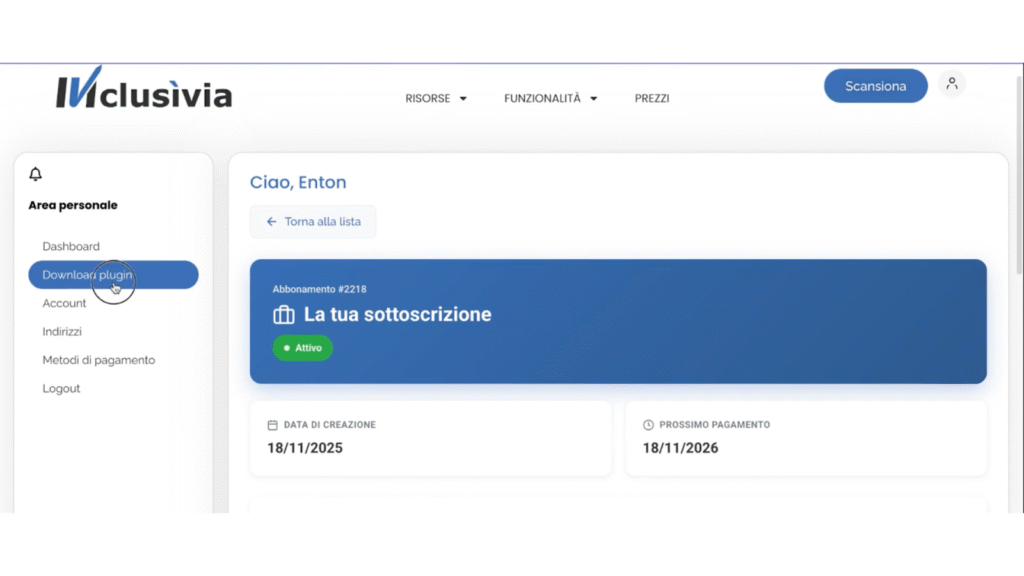Open the user profile icon

coord(952,85)
